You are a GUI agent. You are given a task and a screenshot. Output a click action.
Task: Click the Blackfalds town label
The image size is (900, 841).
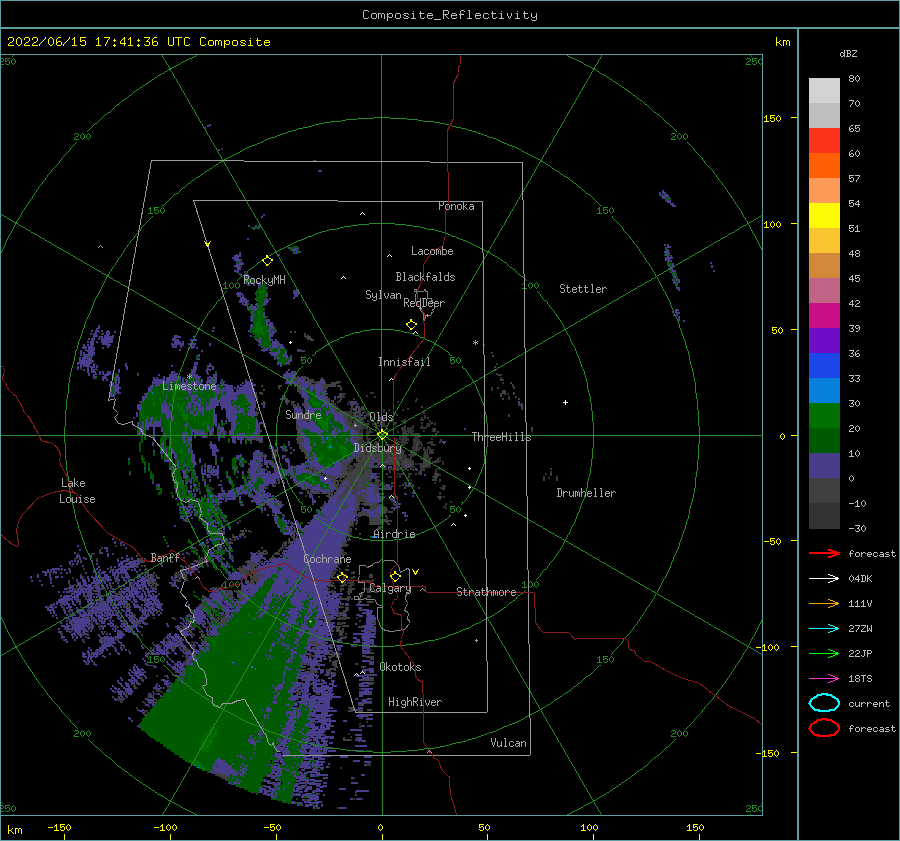tap(425, 277)
